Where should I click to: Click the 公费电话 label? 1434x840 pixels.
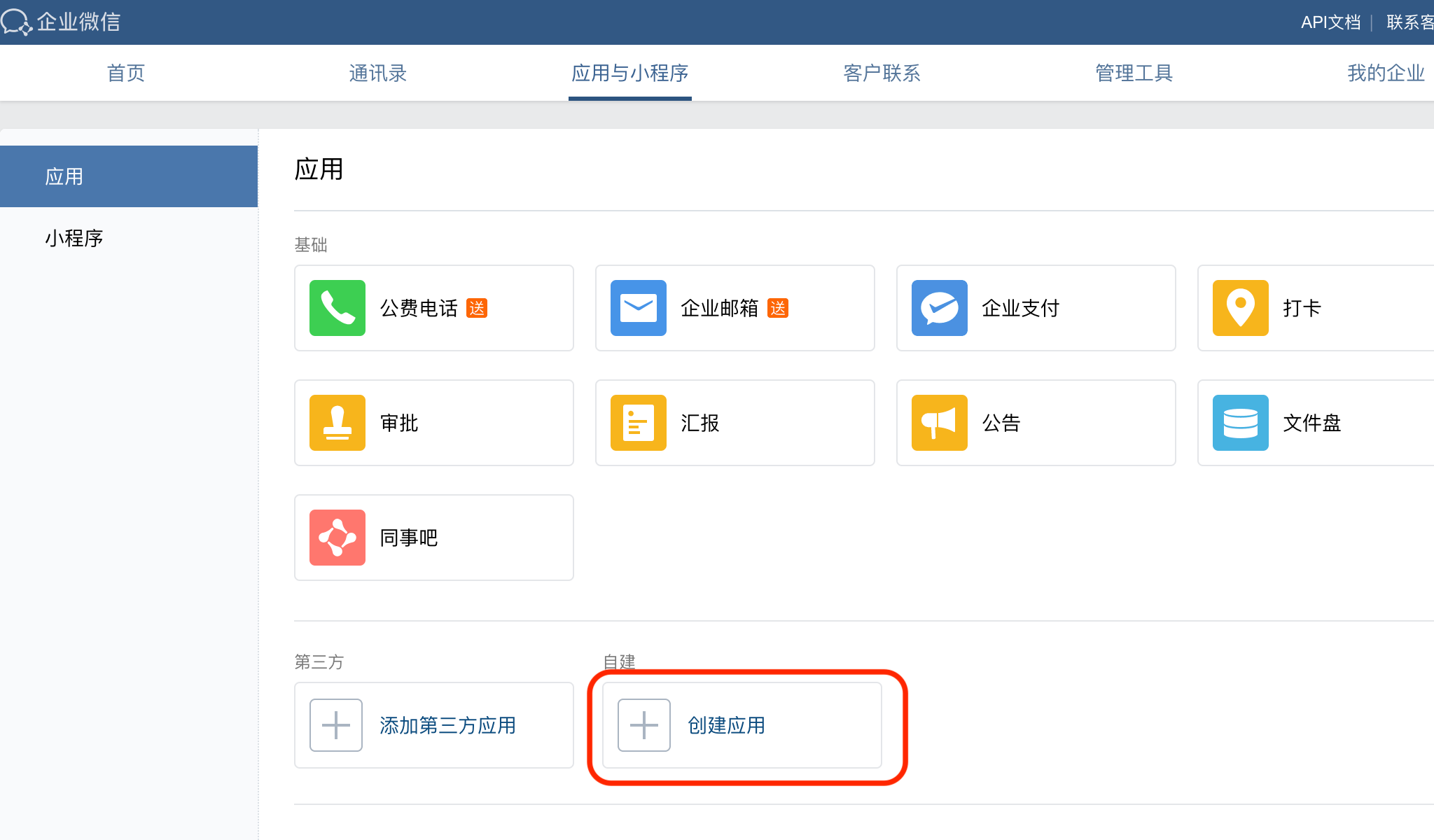[419, 308]
